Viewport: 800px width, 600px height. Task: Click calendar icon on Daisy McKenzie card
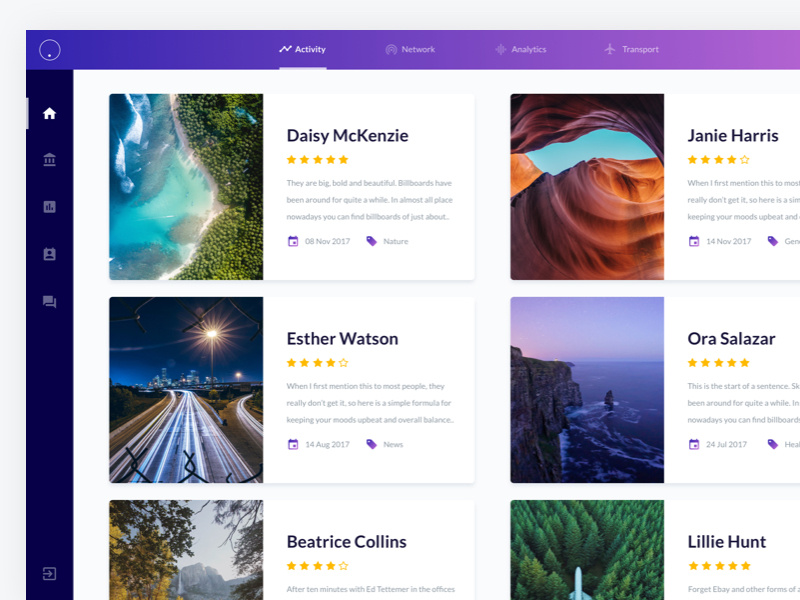click(293, 241)
